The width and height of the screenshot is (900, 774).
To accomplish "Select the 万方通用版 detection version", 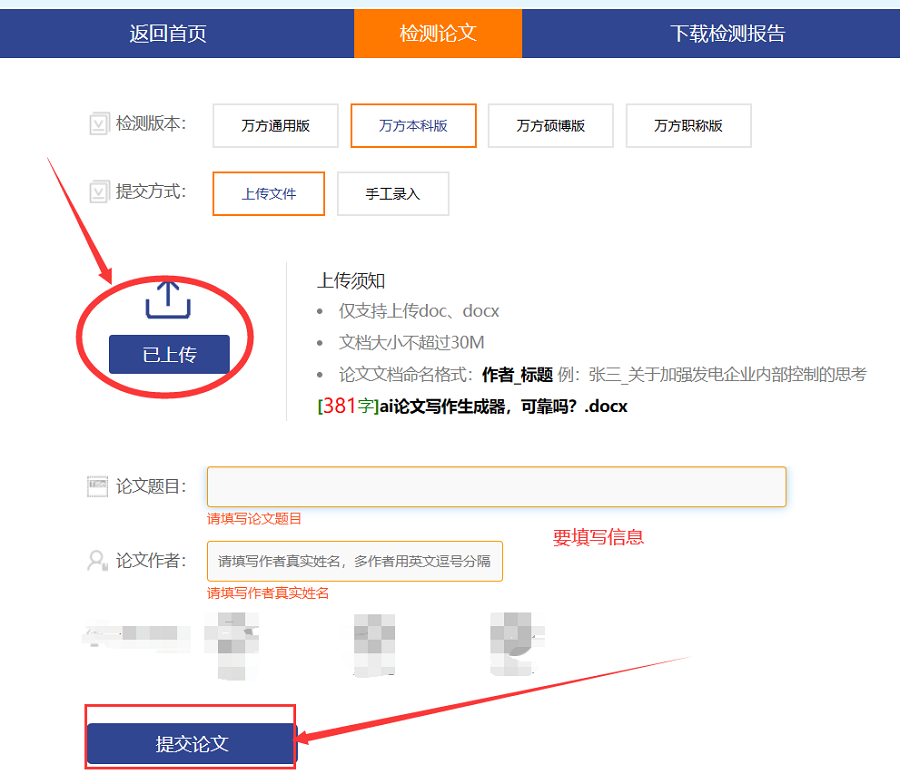I will point(275,126).
